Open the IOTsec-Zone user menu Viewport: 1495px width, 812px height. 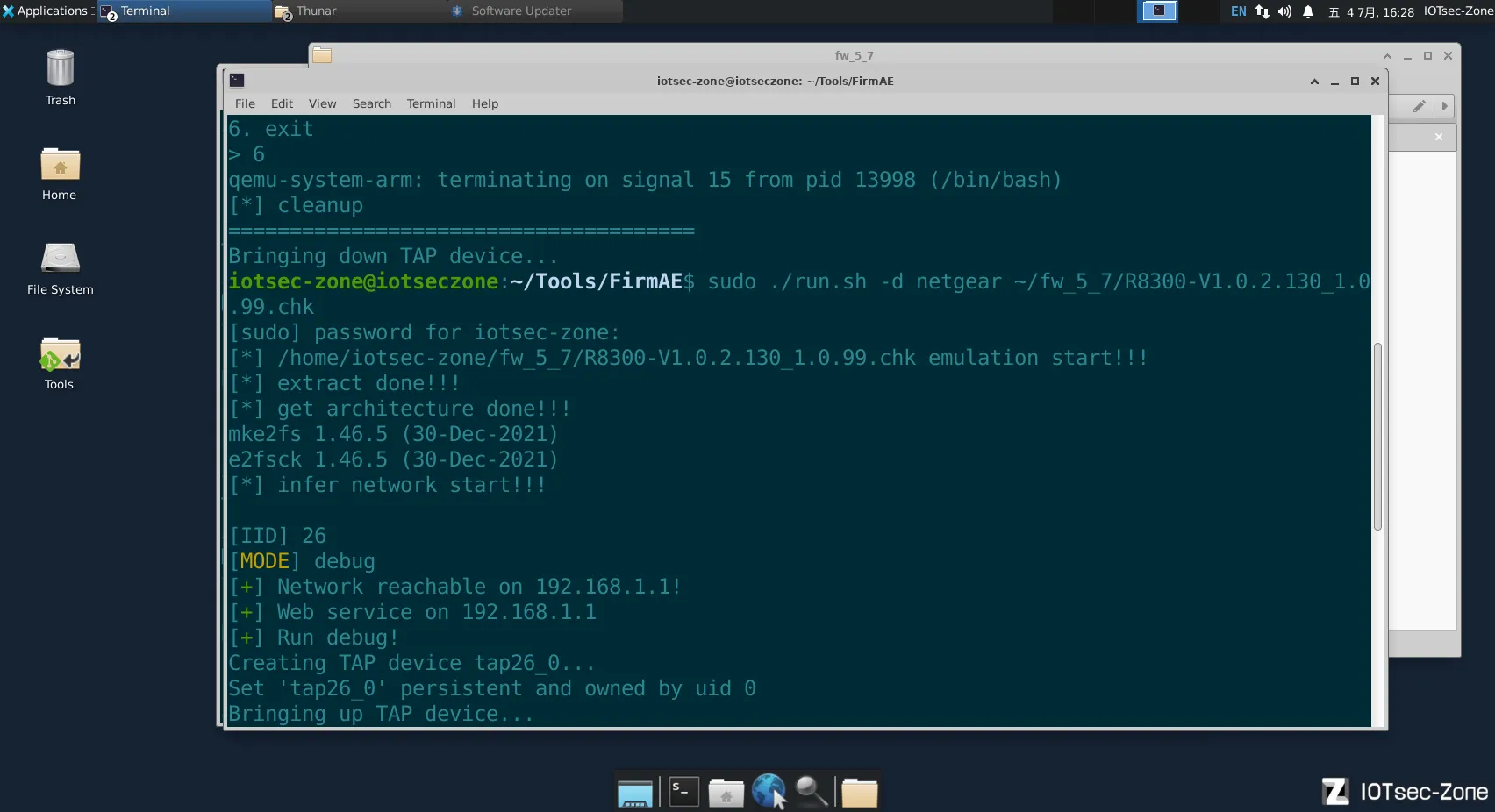pos(1458,11)
